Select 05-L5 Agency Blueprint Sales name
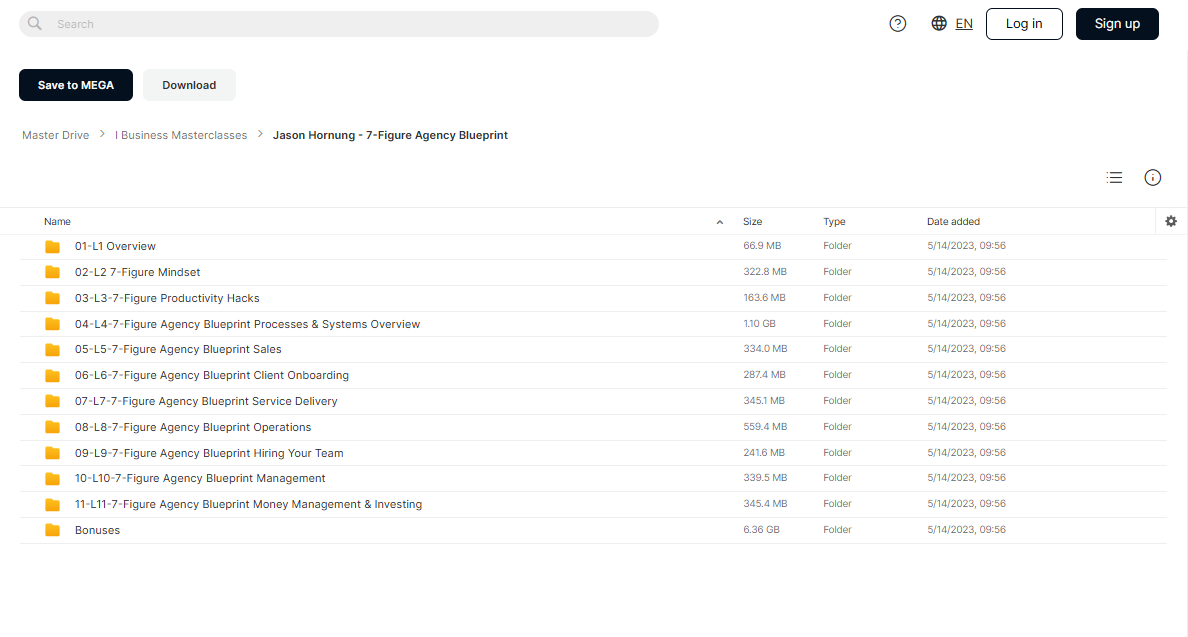The height and width of the screenshot is (637, 1188). click(x=178, y=349)
